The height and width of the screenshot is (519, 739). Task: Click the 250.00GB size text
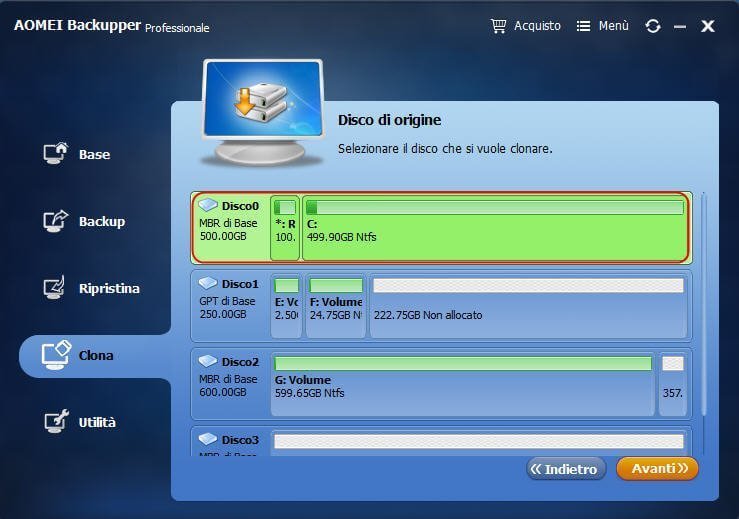click(x=223, y=314)
